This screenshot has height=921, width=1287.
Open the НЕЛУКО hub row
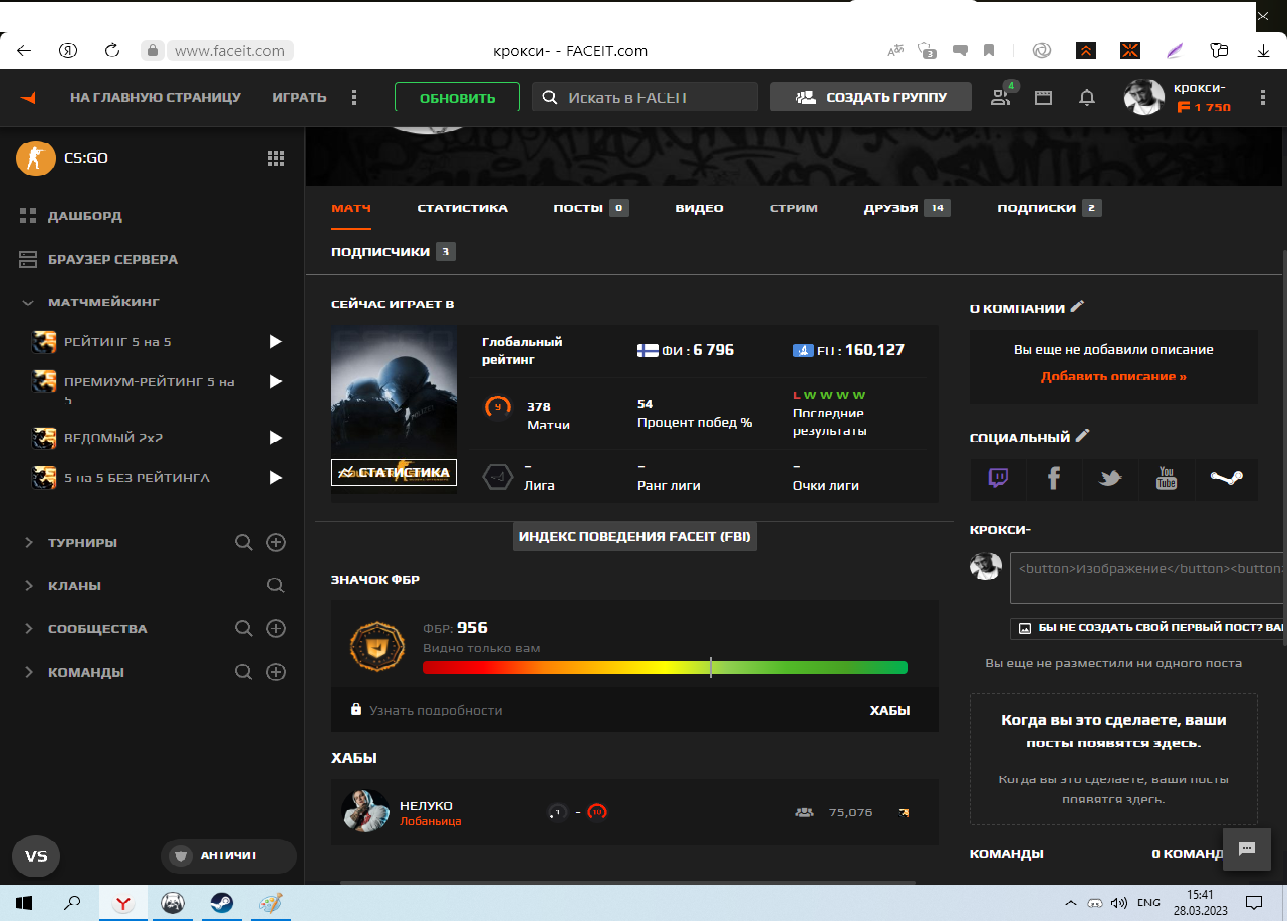634,811
